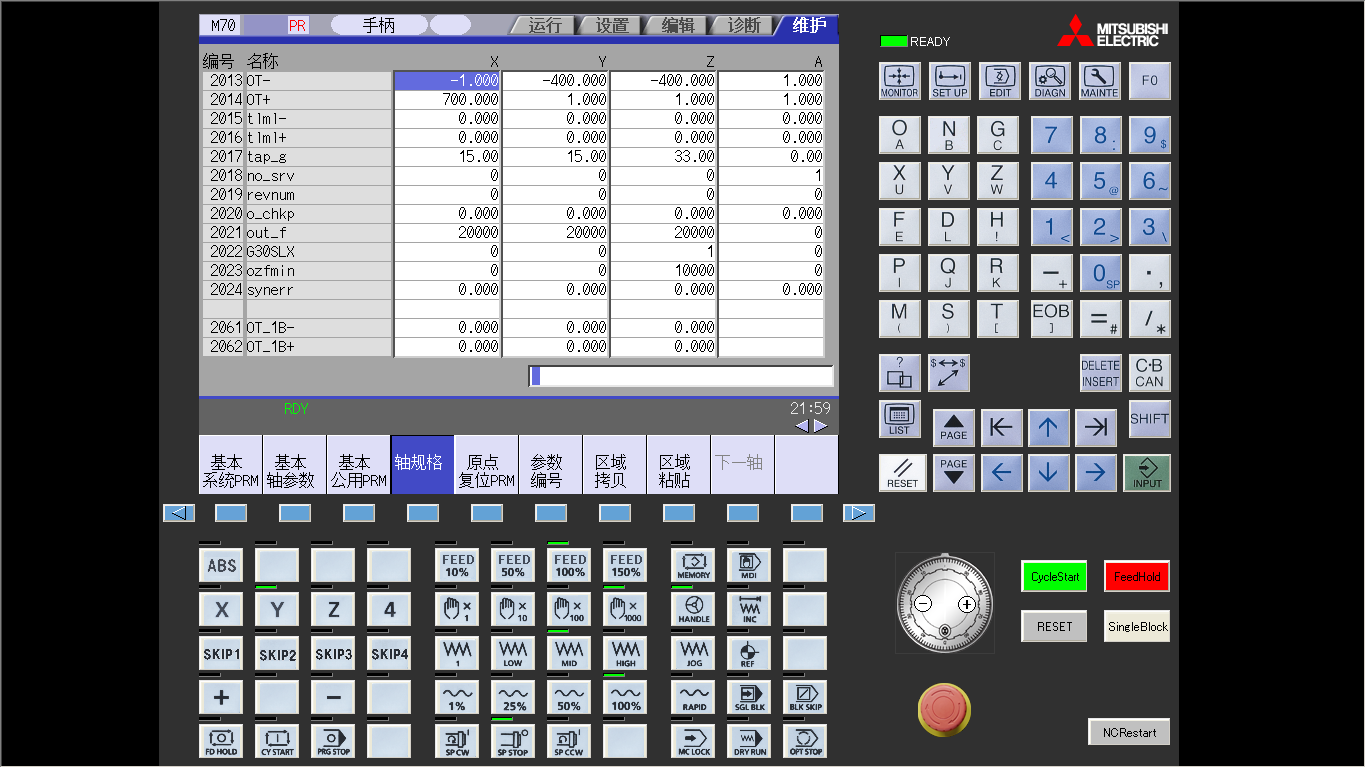The width and height of the screenshot is (1366, 768).
Task: Click the left arrow cursor key
Action: (1001, 473)
